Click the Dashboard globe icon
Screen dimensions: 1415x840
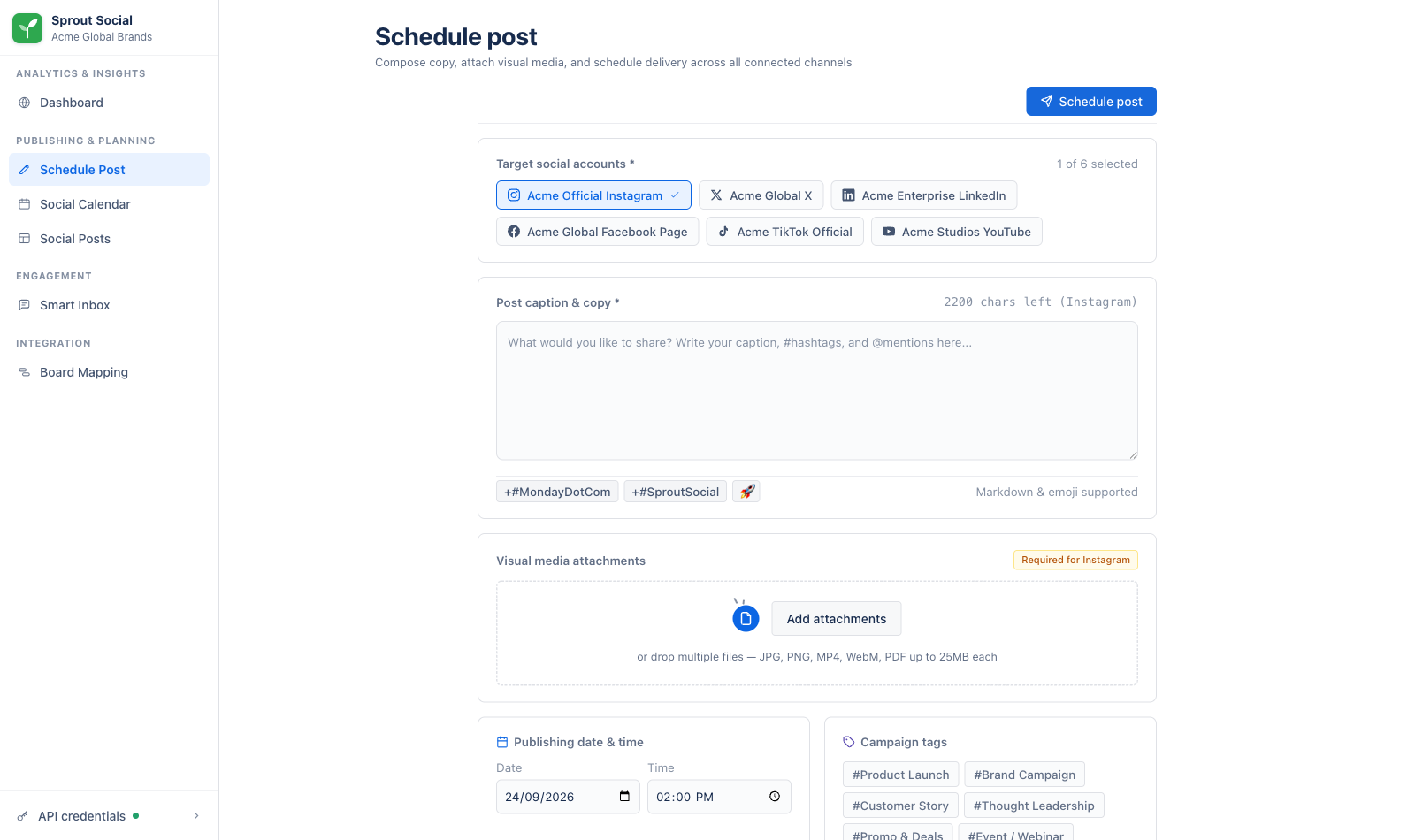coord(25,103)
